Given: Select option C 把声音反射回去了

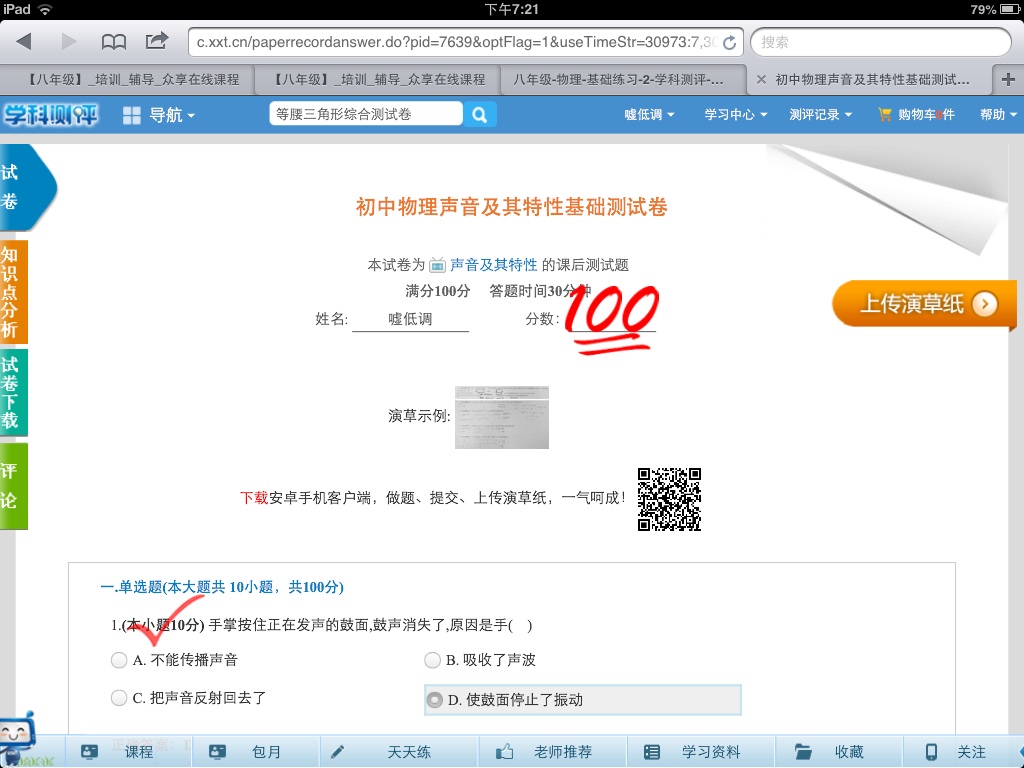Looking at the screenshot, I should (x=119, y=698).
